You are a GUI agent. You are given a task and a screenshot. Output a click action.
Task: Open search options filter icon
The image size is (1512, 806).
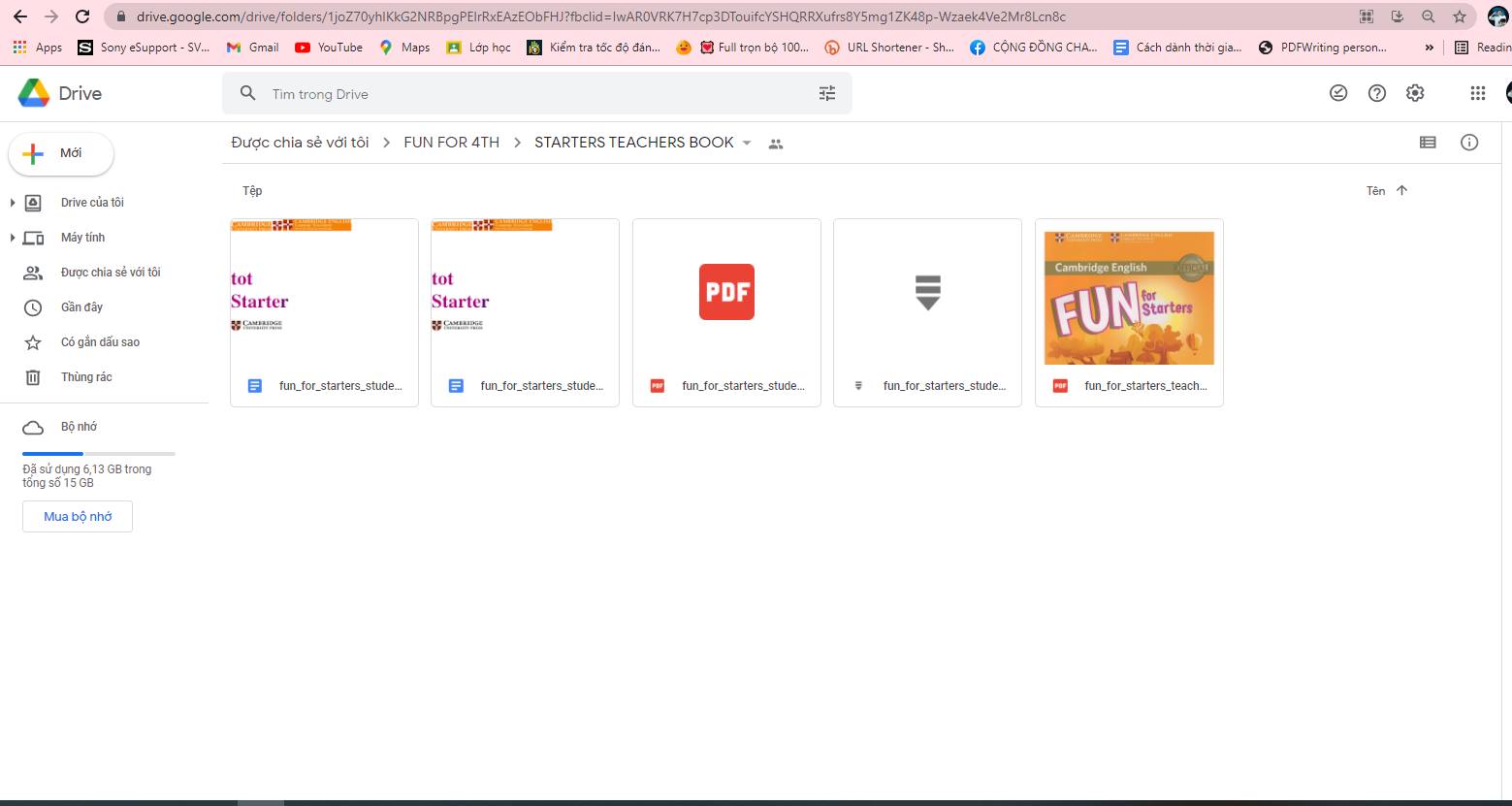826,93
